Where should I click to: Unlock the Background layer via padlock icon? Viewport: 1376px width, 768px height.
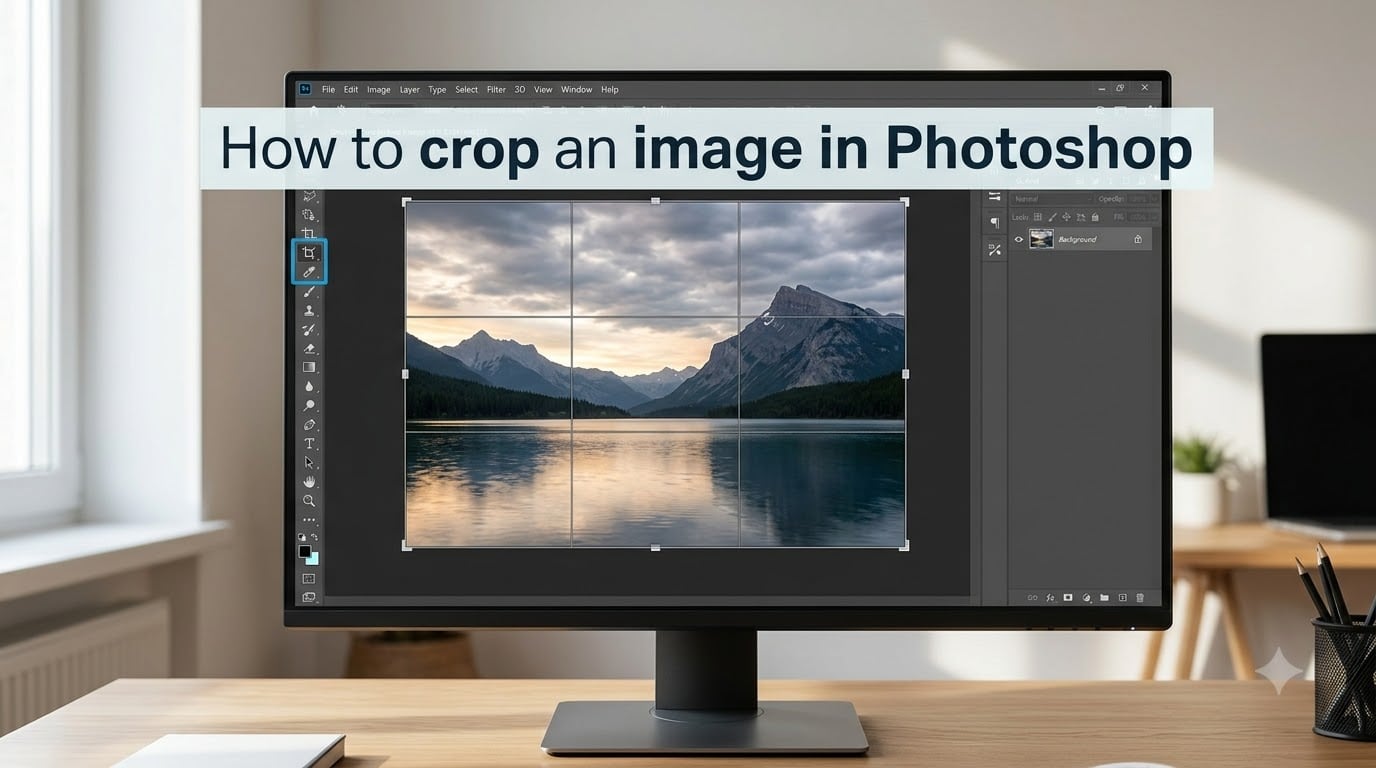tap(1138, 239)
